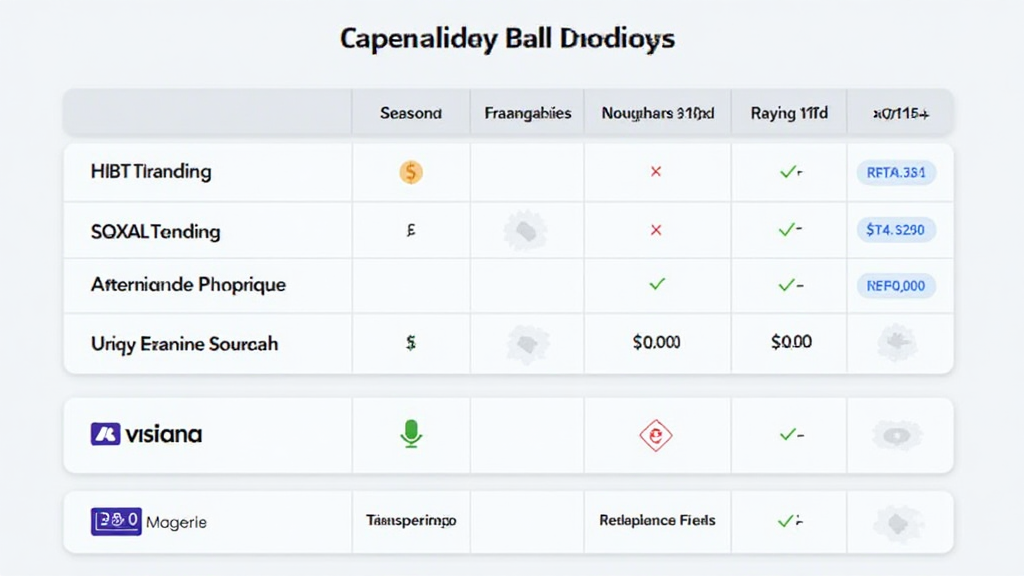Select the Fraangabiies column header
This screenshot has width=1024, height=576.
(527, 113)
